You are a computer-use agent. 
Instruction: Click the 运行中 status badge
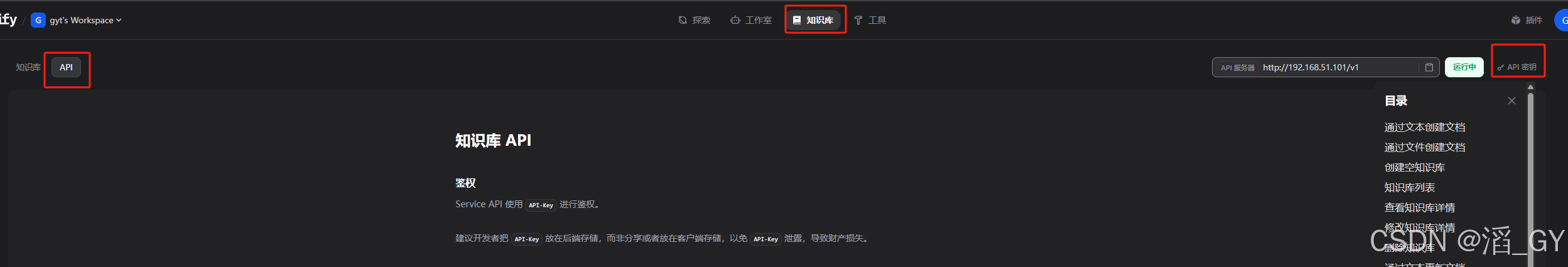[x=1464, y=67]
